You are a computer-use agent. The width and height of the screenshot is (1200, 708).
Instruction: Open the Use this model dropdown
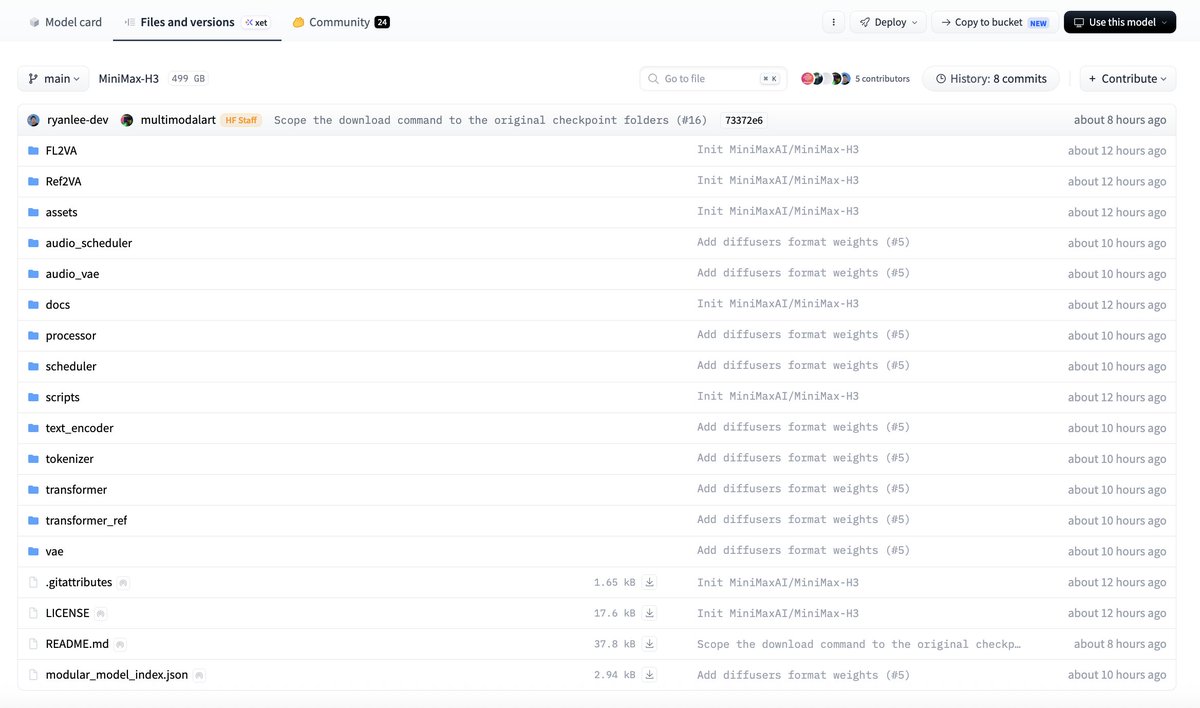(1120, 22)
